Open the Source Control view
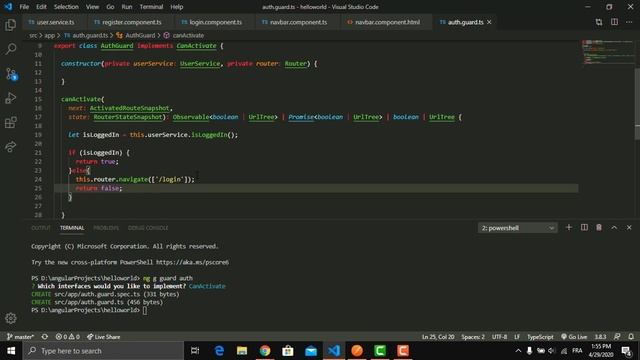This screenshot has width=640, height=360. (x=11, y=74)
